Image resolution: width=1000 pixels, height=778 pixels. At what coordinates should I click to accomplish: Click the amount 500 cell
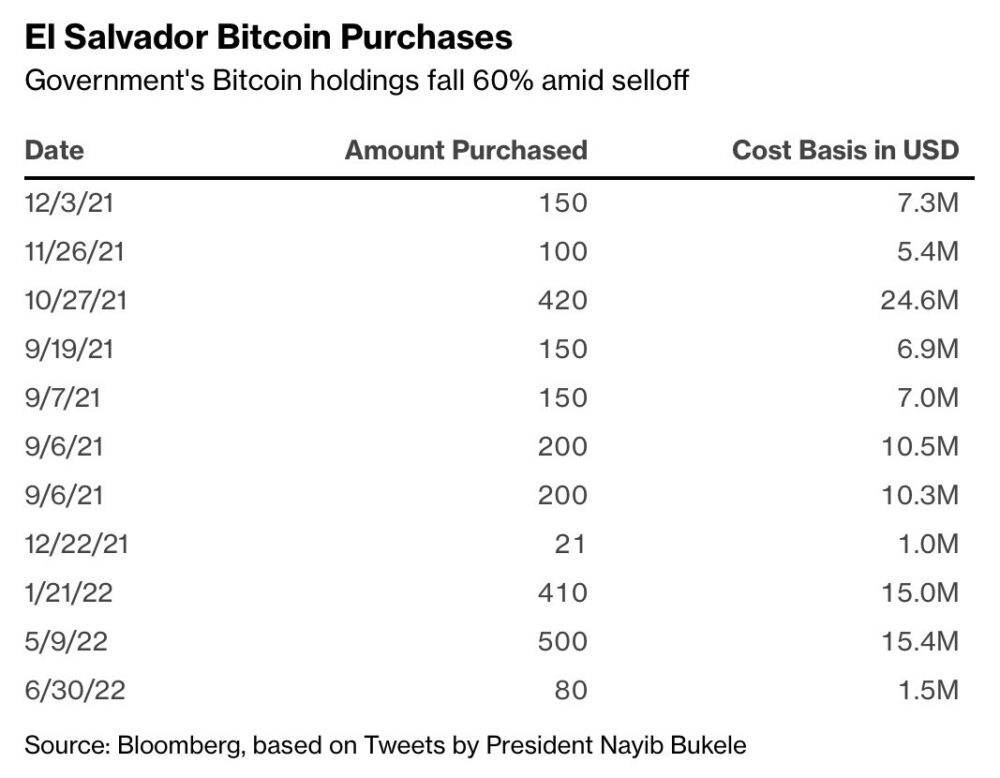pyautogui.click(x=563, y=641)
